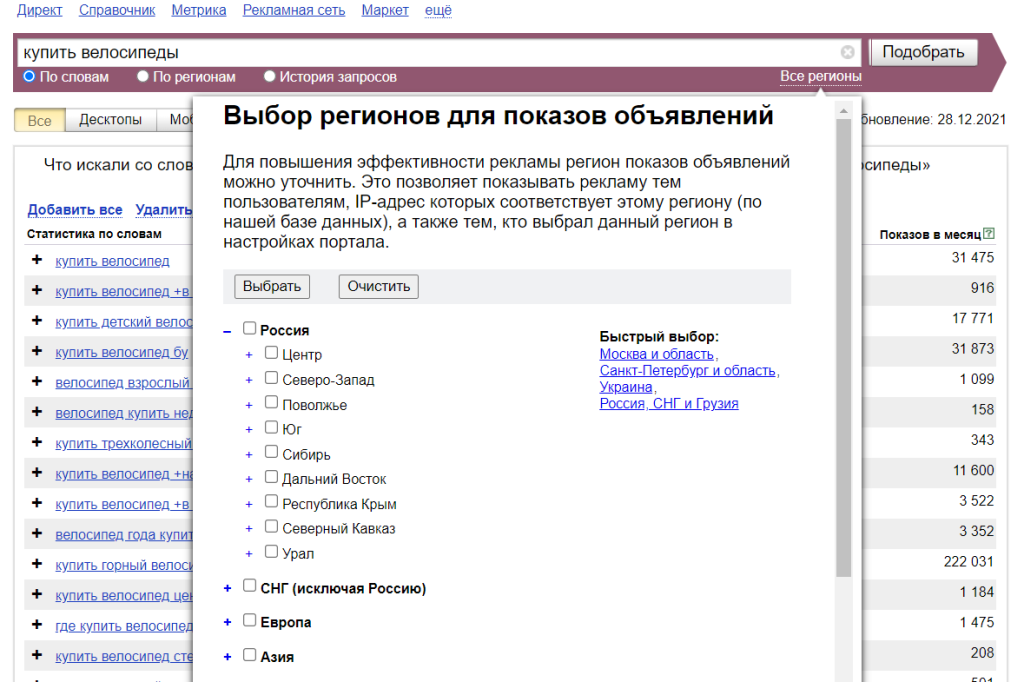The image size is (1024, 682).
Task: Tick the Сибирь region checkbox
Action: pyautogui.click(x=272, y=452)
